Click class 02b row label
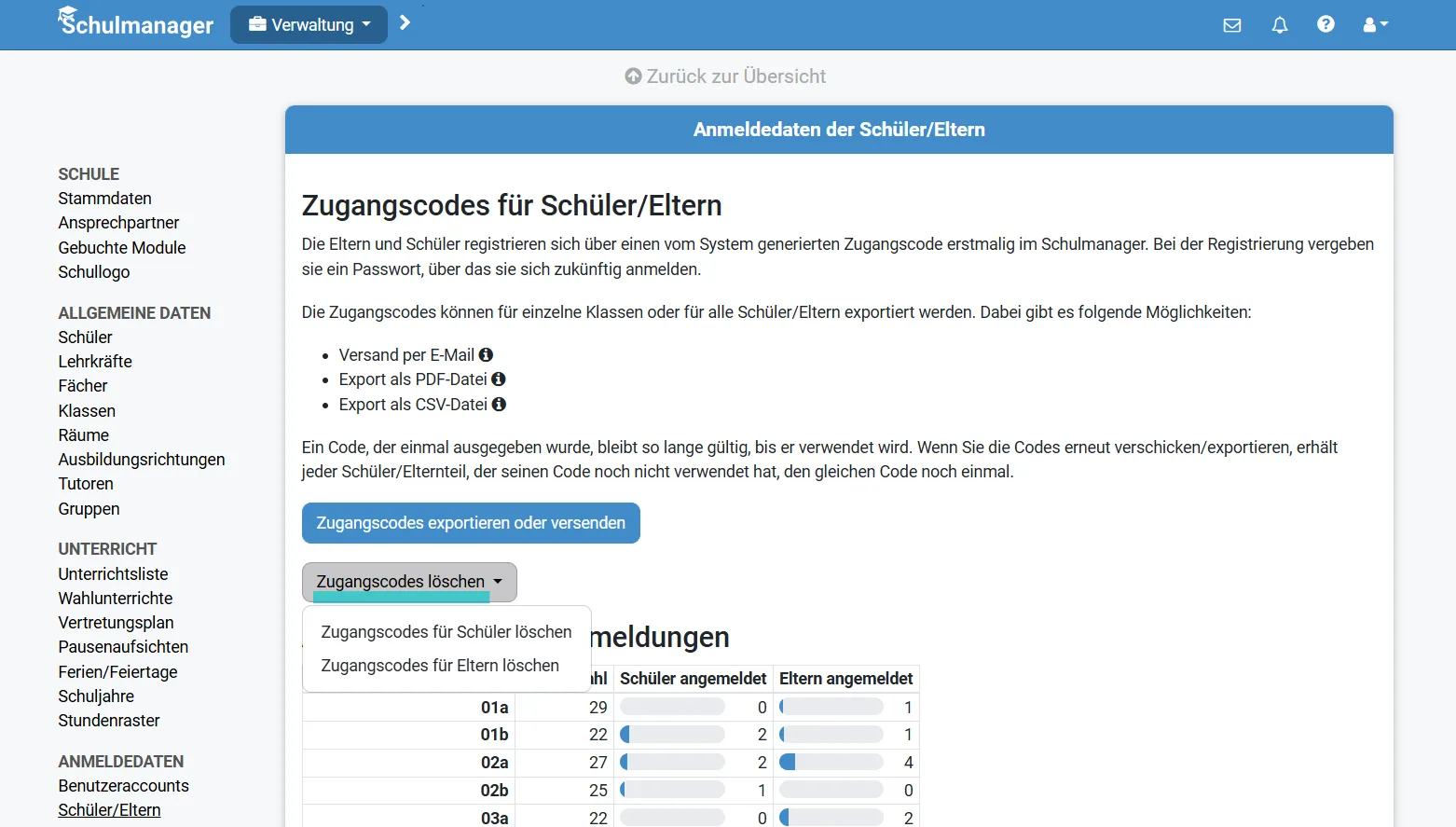Screen dimensions: 1456x827 [494, 791]
